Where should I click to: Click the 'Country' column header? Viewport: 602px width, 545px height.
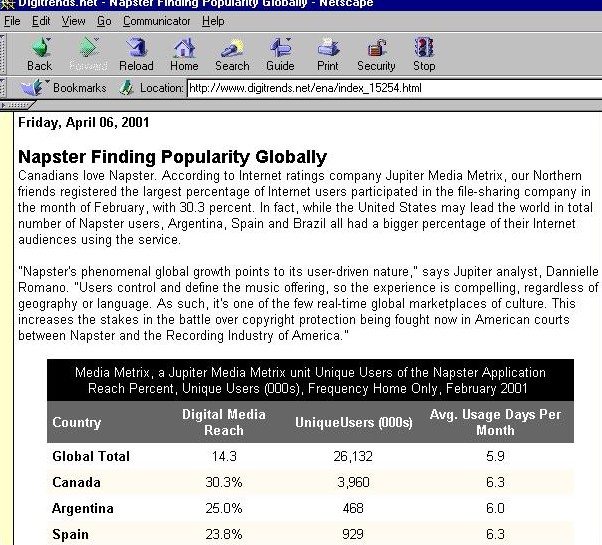point(77,422)
